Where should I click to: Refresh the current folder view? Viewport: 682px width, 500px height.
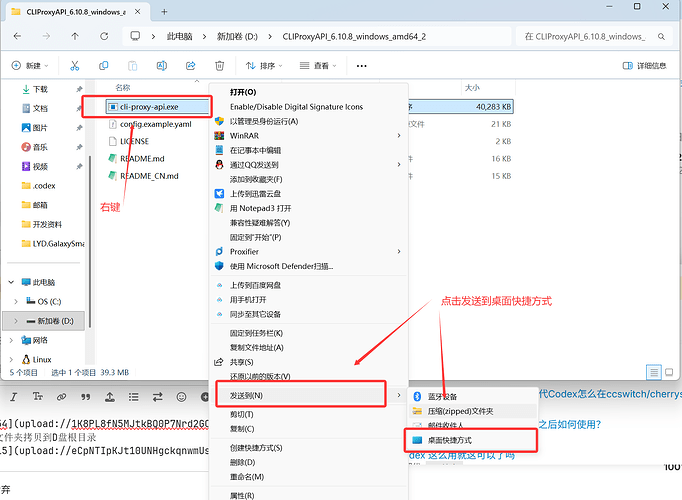point(104,36)
